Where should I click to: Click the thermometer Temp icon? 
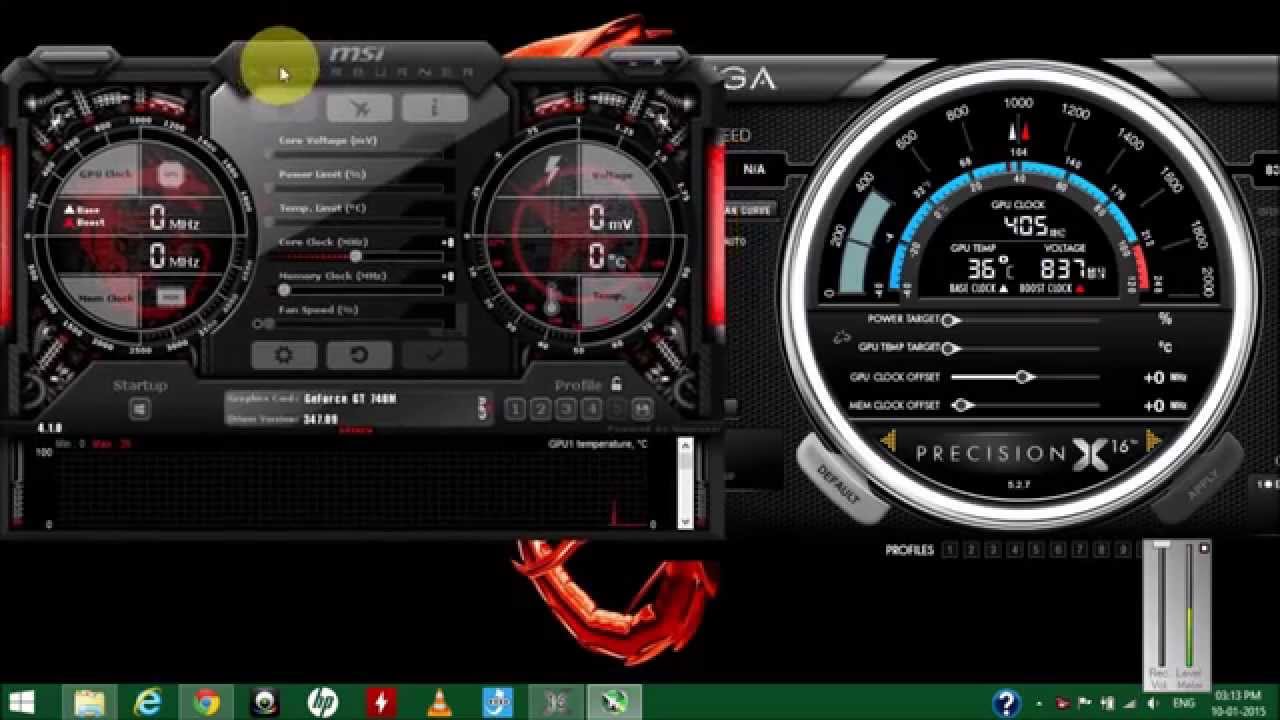pos(551,298)
